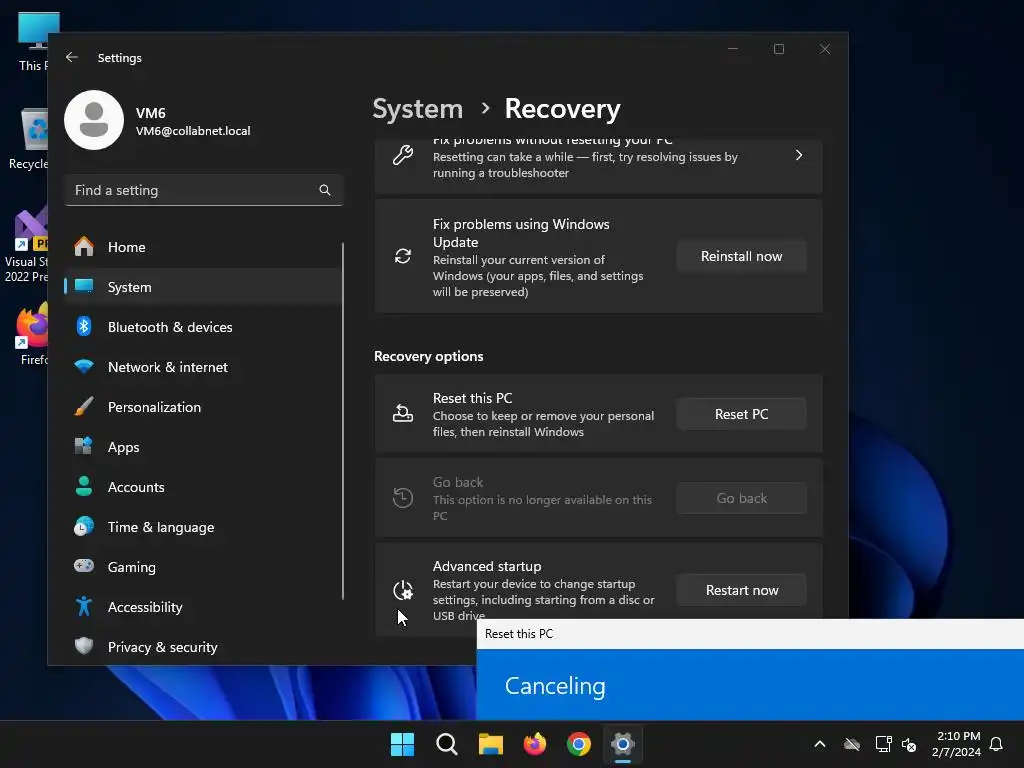Click the Restart now button

pyautogui.click(x=741, y=590)
